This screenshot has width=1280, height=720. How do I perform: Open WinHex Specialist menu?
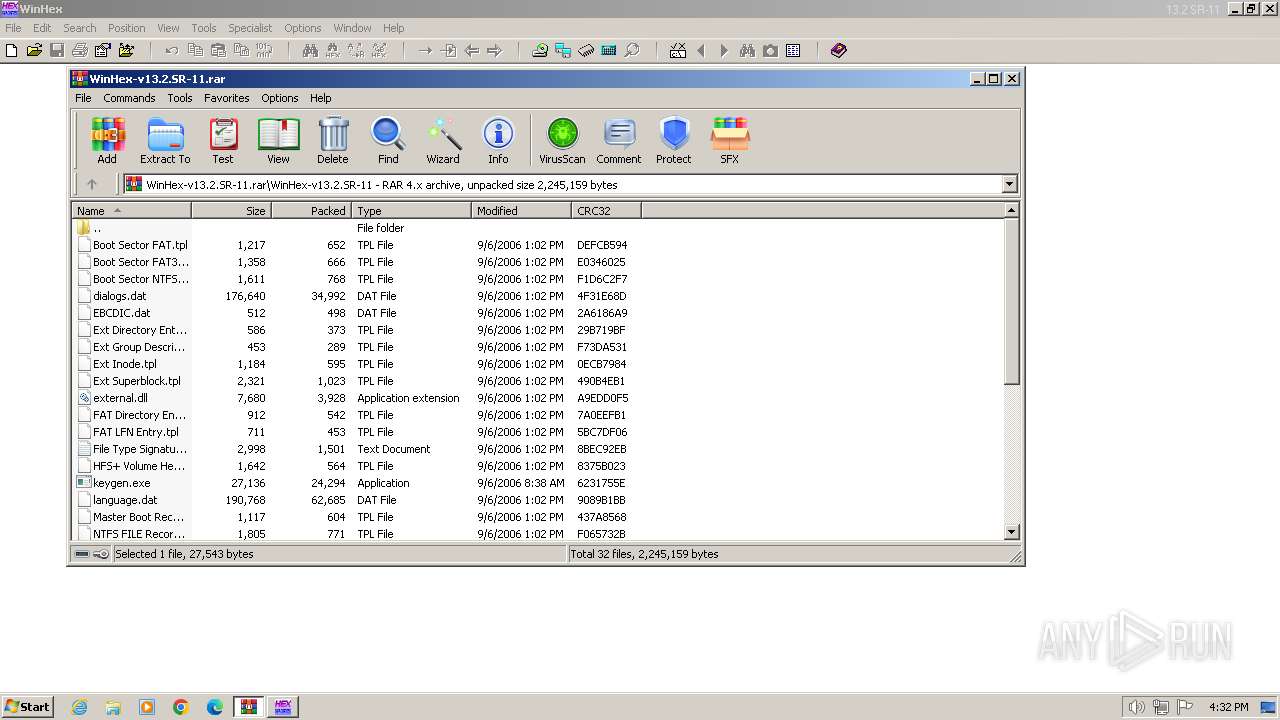coord(250,28)
